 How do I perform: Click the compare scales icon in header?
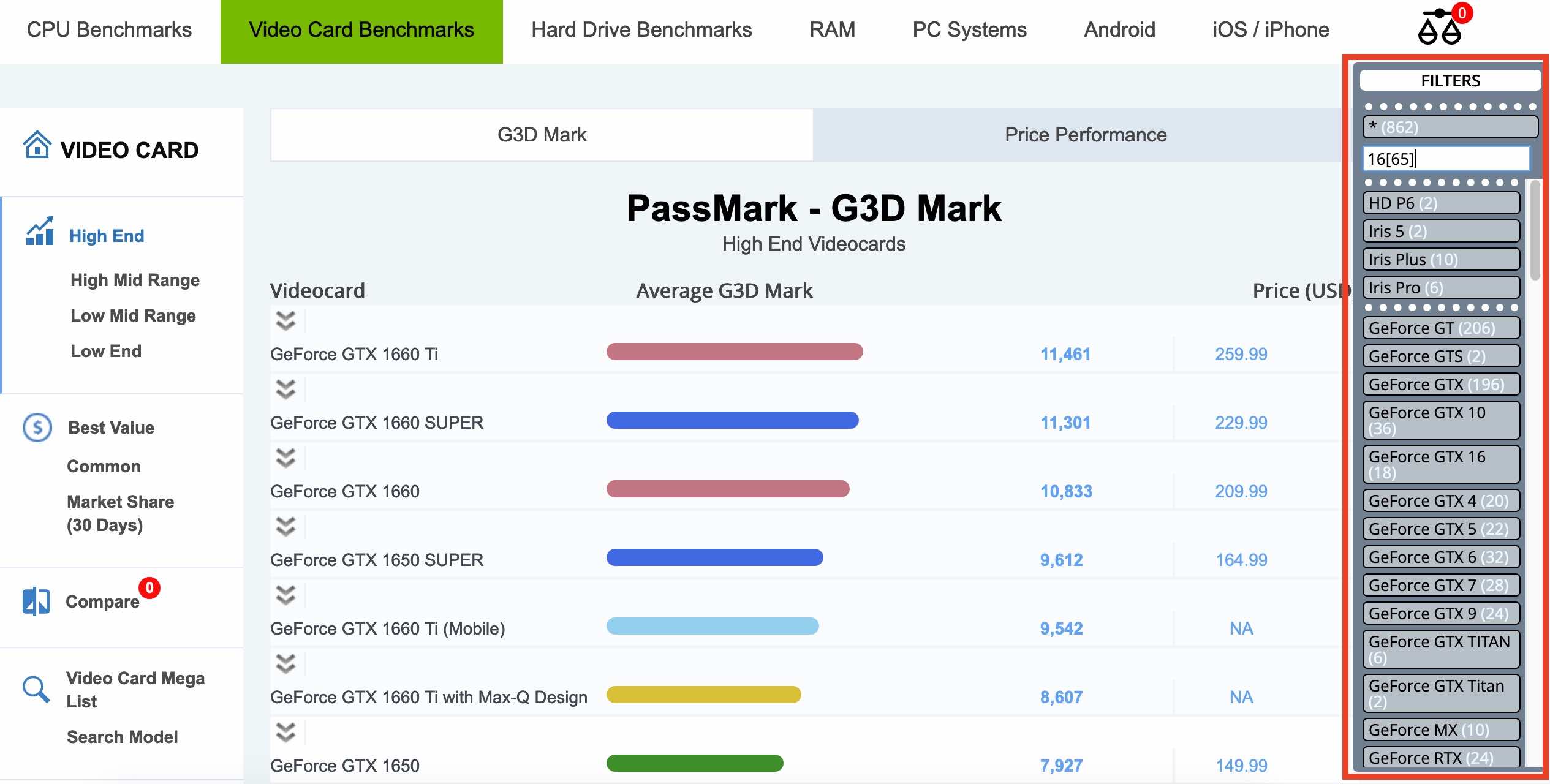click(x=1440, y=28)
